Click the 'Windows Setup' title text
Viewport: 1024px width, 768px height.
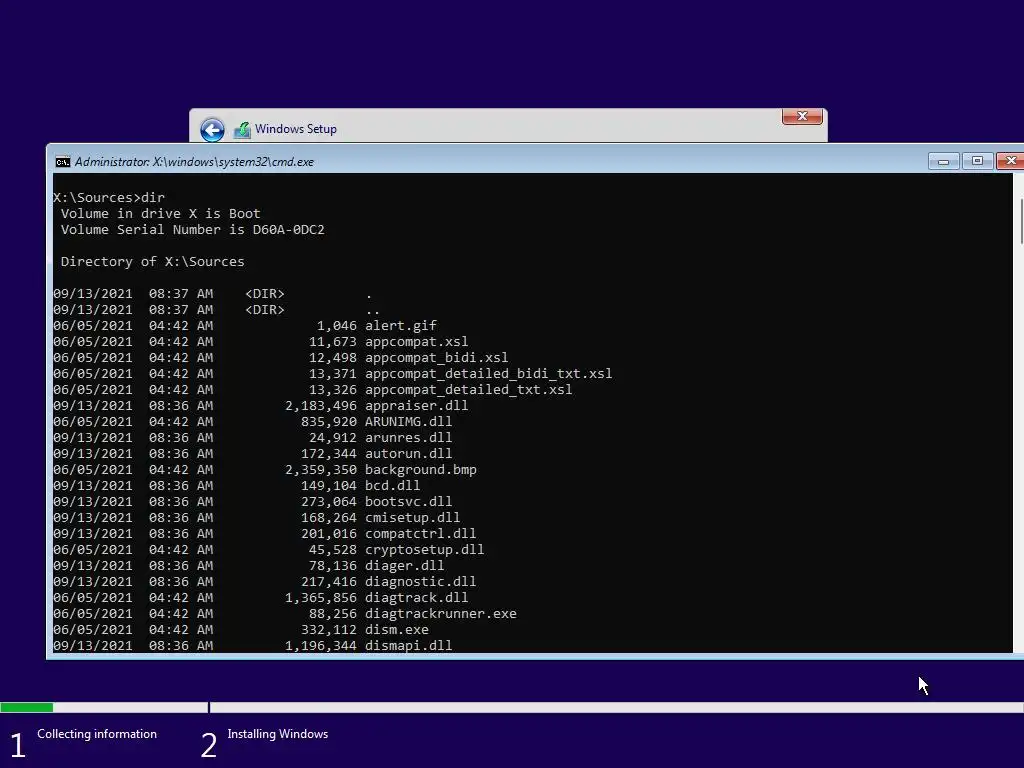click(296, 129)
